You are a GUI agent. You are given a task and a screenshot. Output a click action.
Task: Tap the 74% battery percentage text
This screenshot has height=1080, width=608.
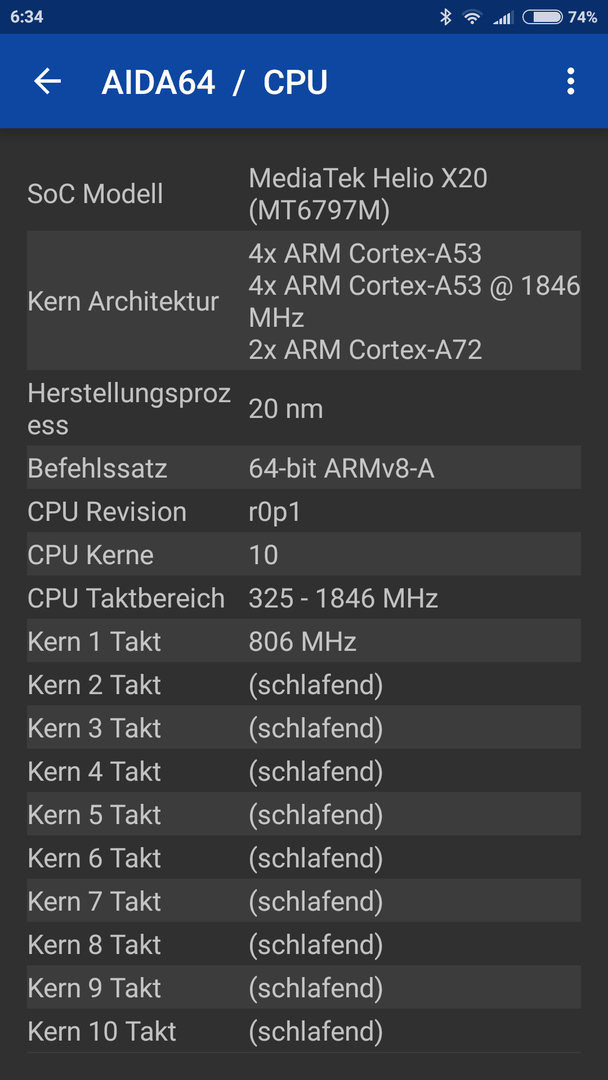pyautogui.click(x=583, y=17)
